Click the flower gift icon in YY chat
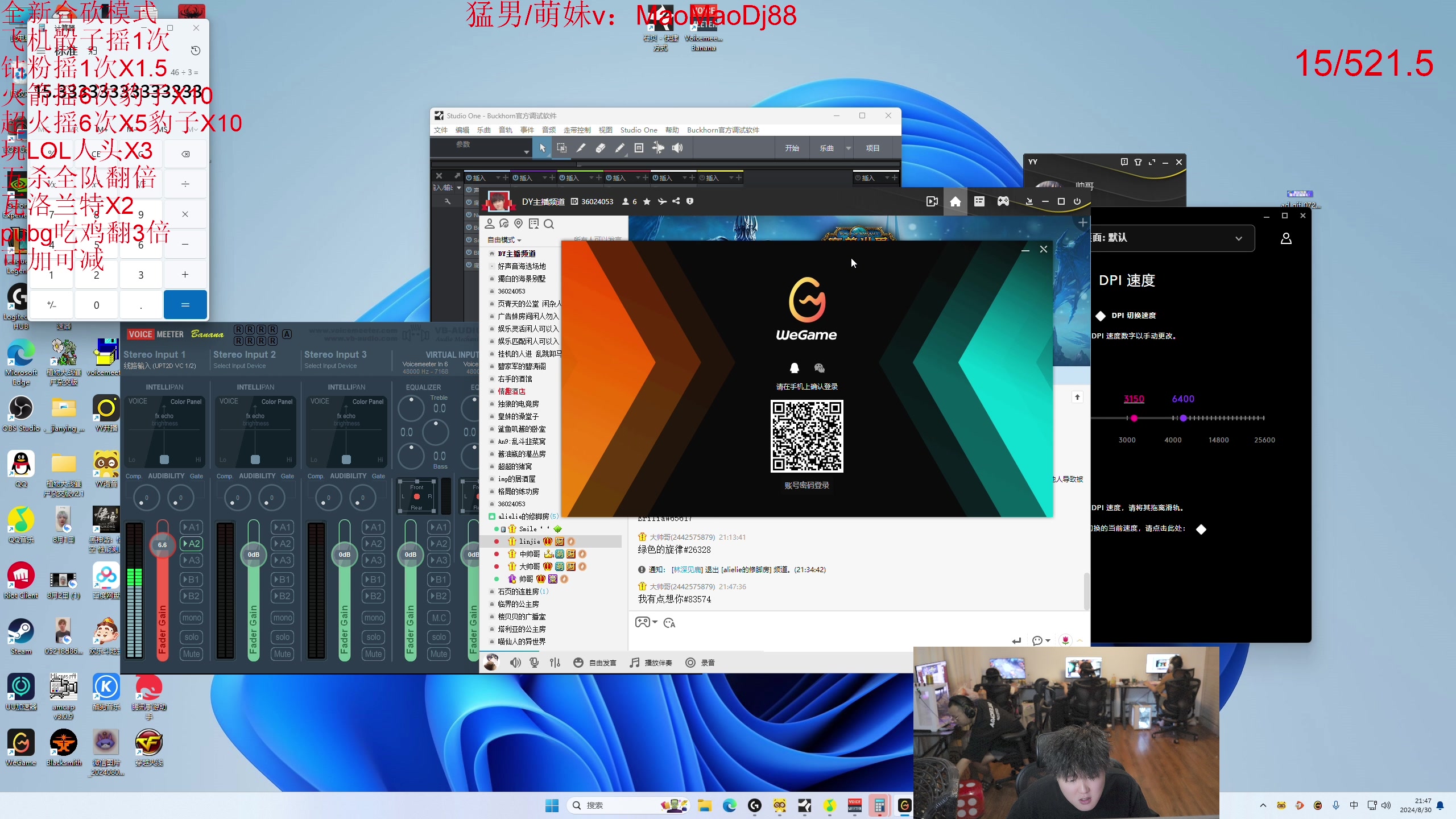This screenshot has height=819, width=1456. coord(1065,640)
